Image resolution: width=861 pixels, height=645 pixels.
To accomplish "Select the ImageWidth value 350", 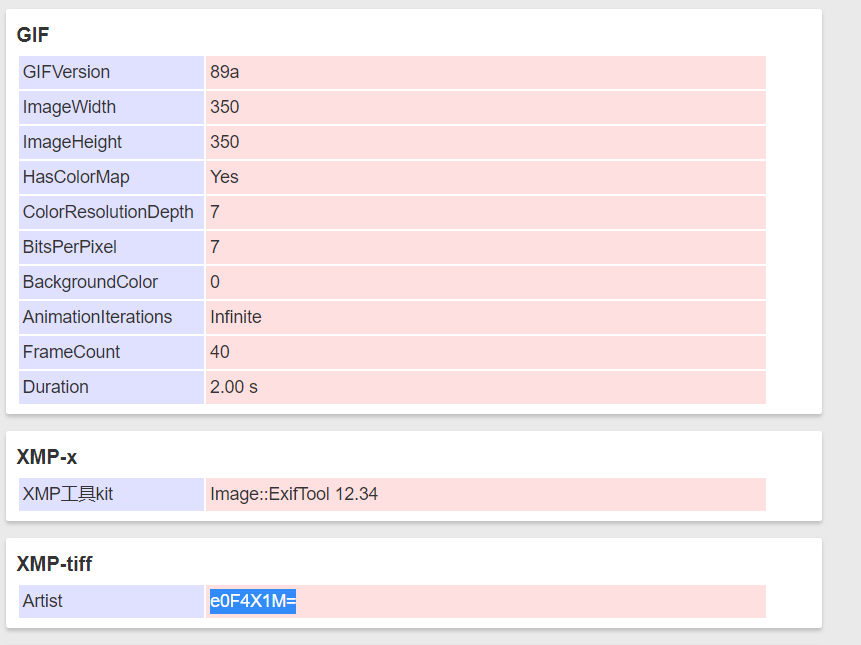I will [x=221, y=107].
